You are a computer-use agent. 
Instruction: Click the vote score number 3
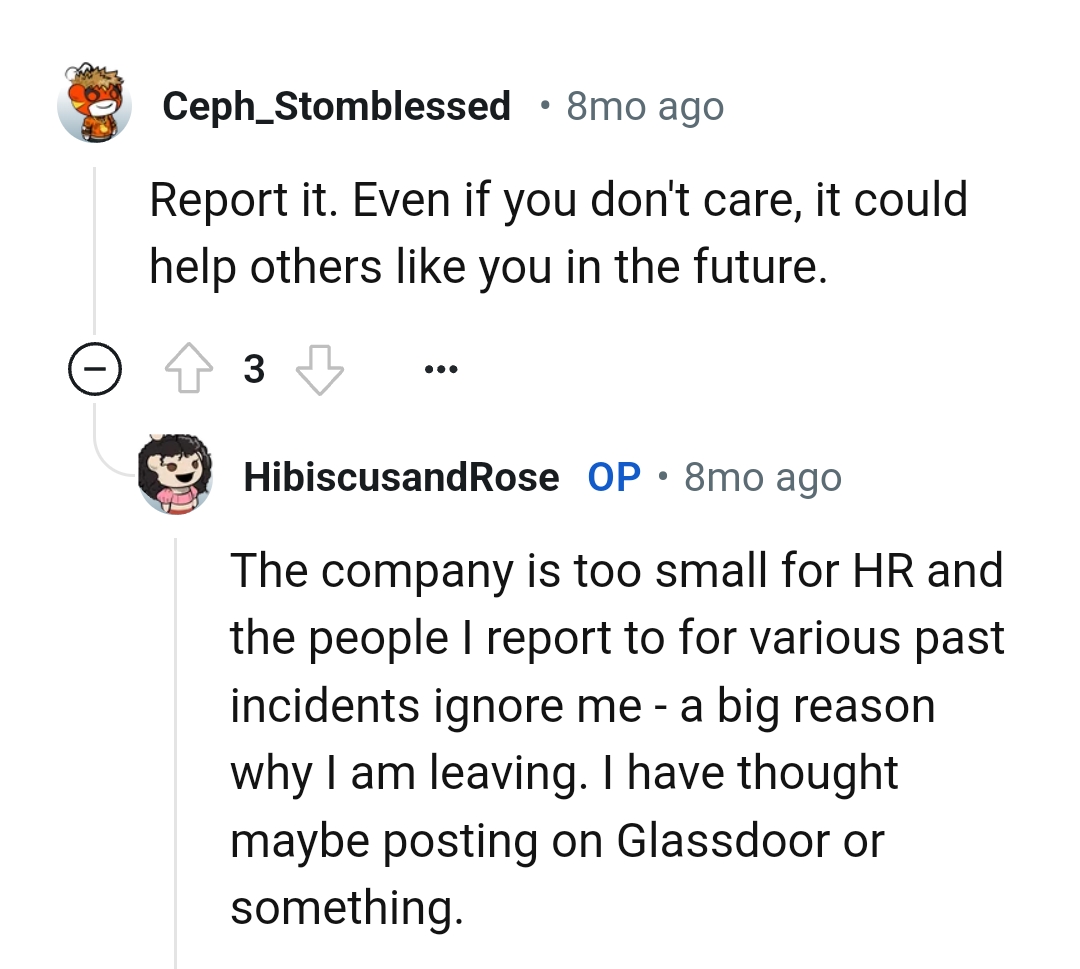tap(255, 371)
